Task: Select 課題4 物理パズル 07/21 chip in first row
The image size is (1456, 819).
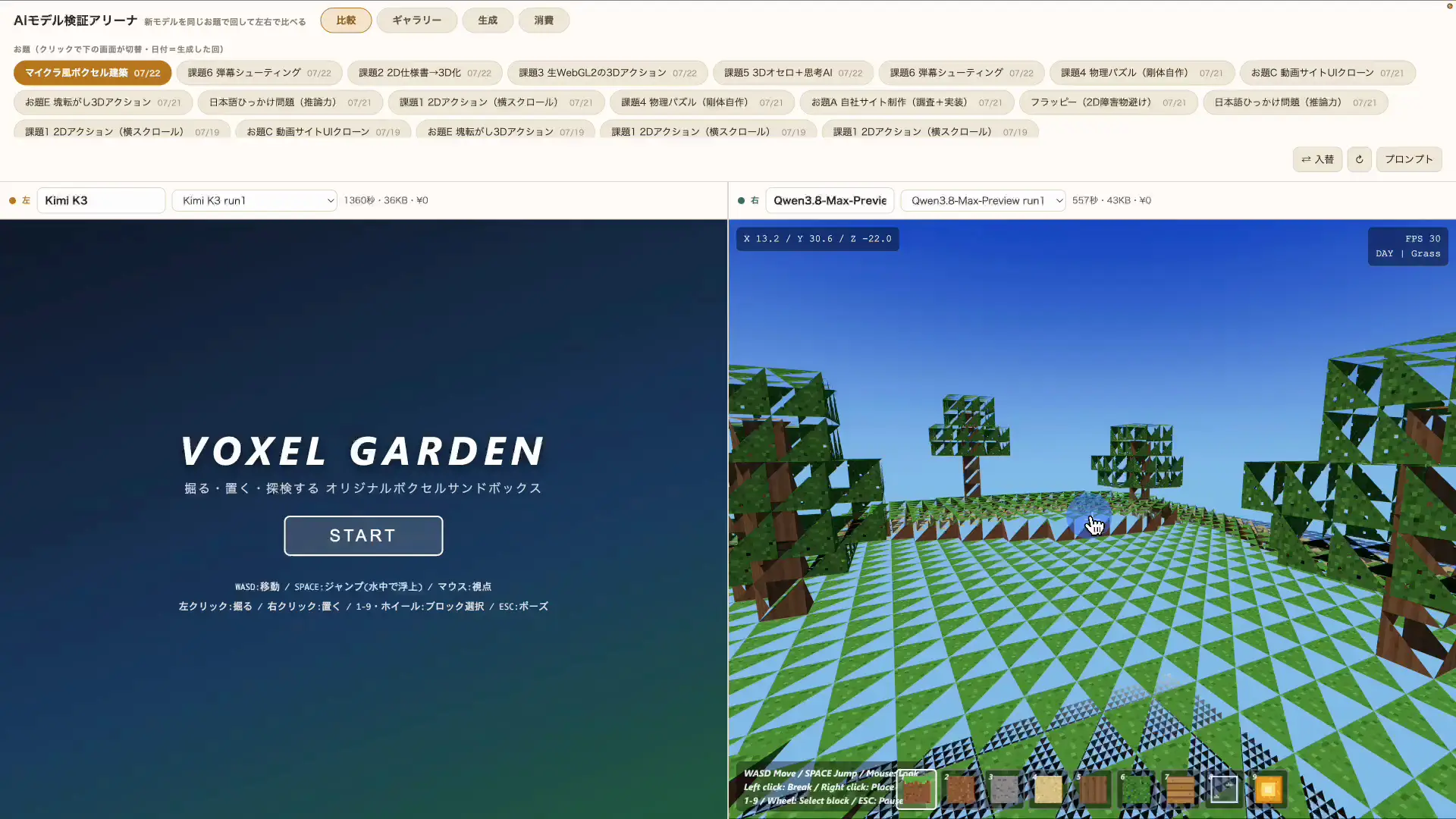Action: coord(1141,73)
